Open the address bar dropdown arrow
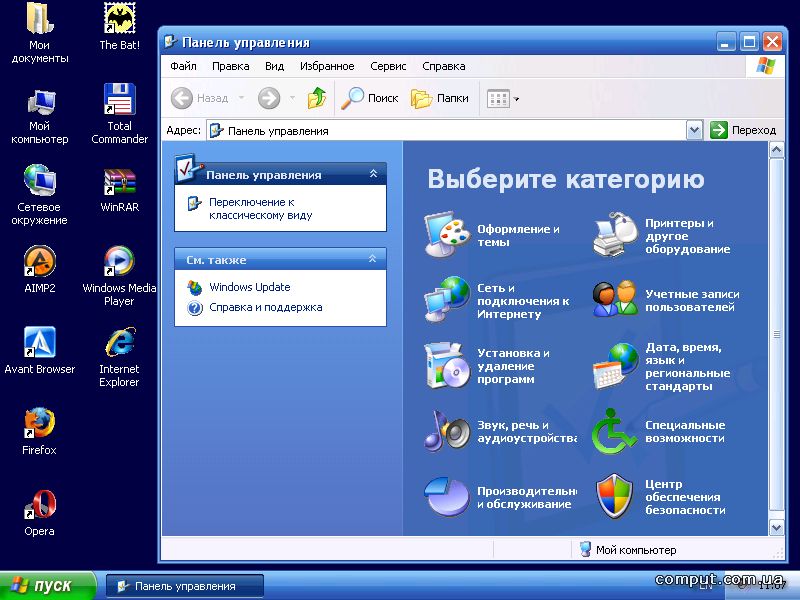800x600 pixels. click(694, 130)
